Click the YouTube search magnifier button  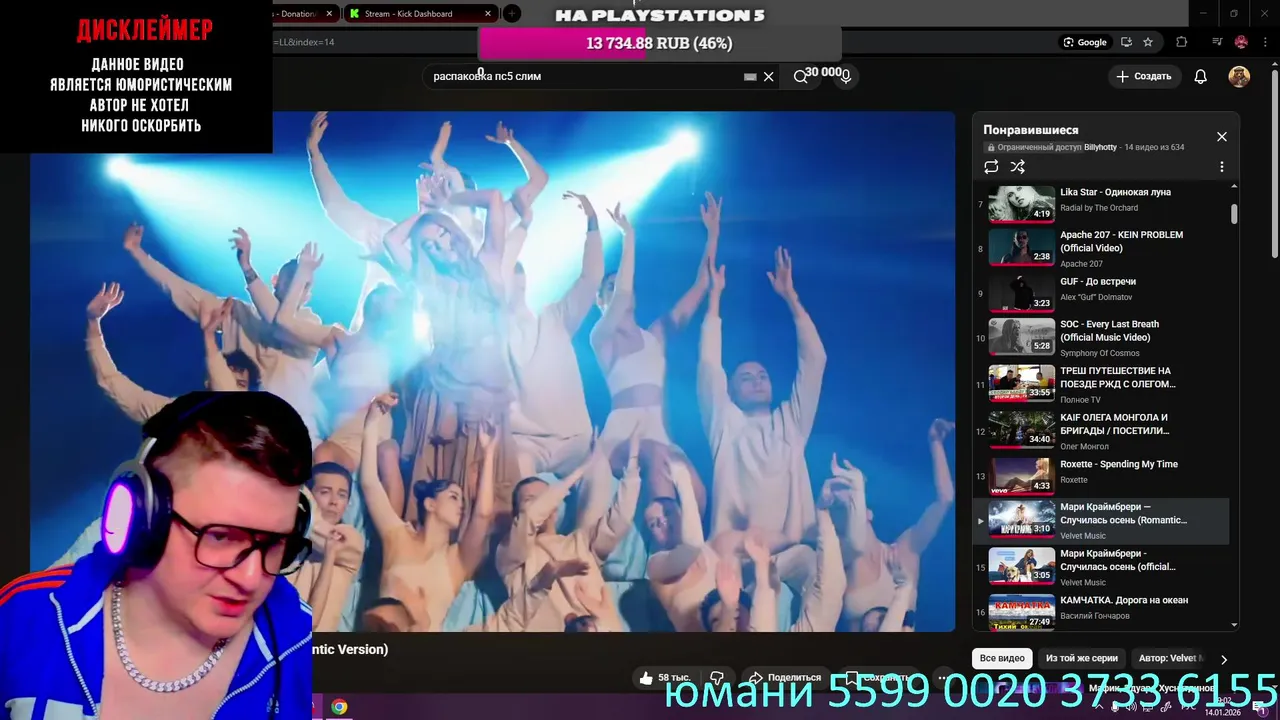[x=800, y=77]
